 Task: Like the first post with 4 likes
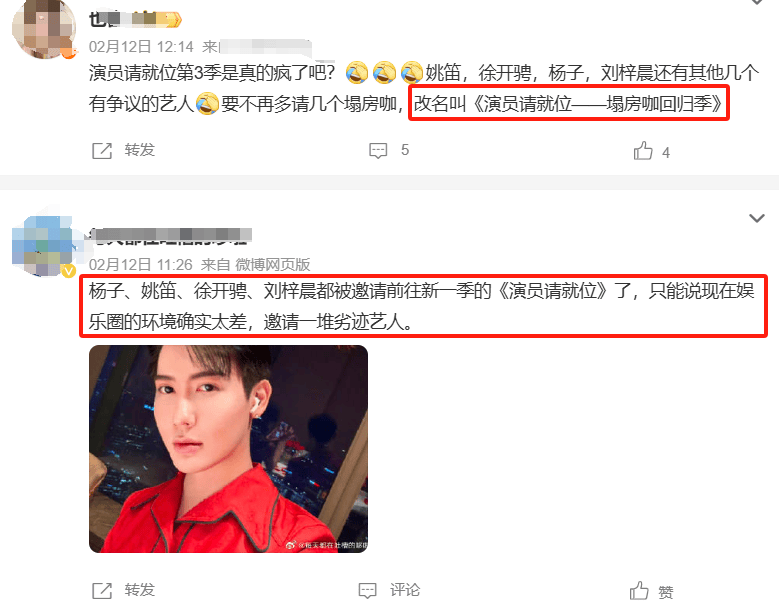pos(643,151)
